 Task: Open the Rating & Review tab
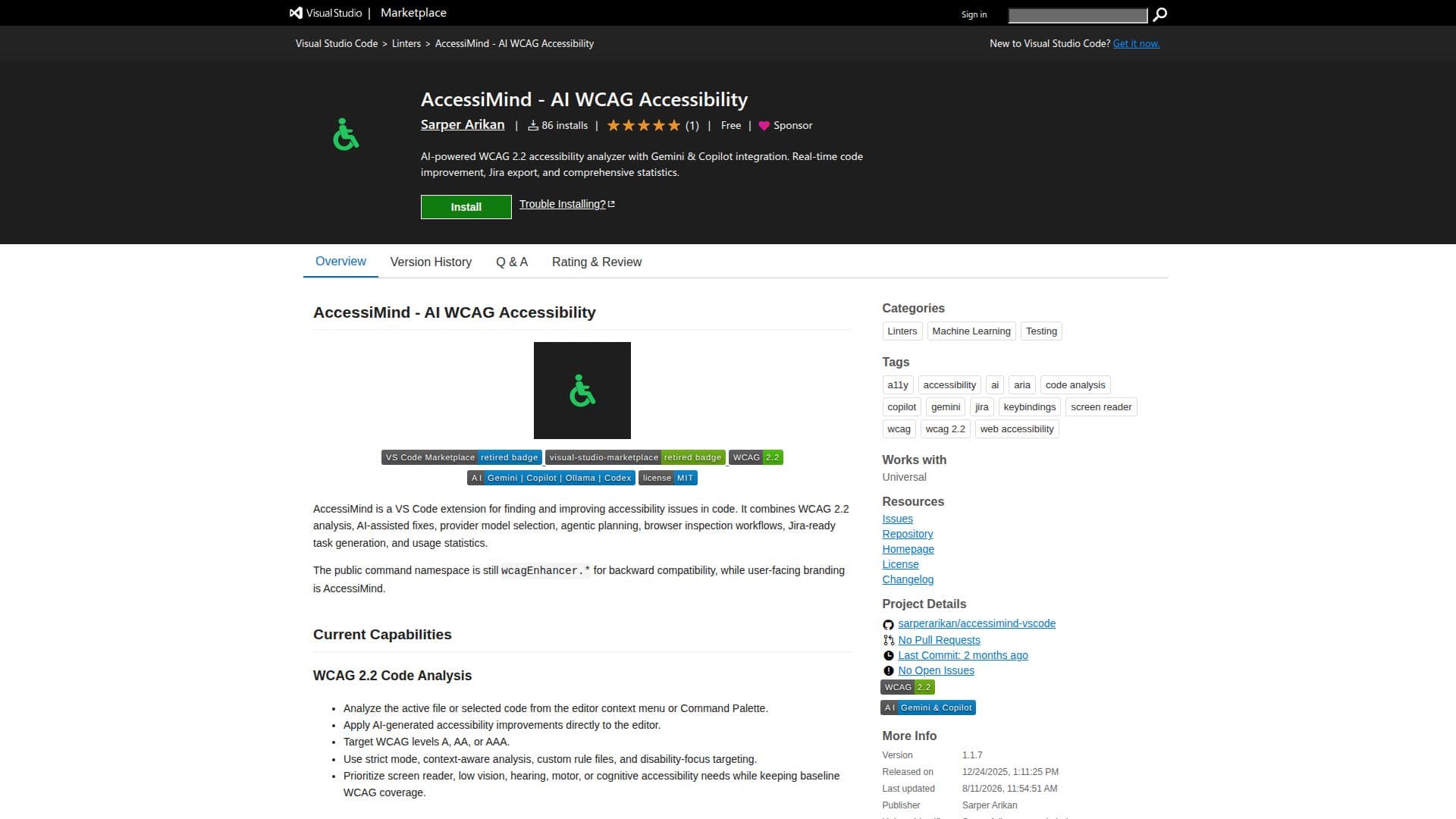(597, 262)
